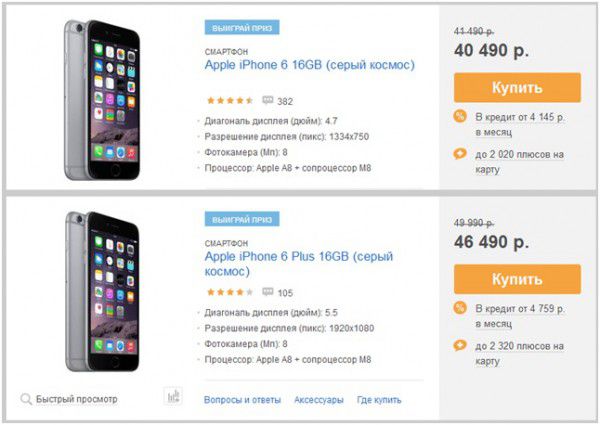Click Быстрый просмотр quick view link
Viewport: 600px width, 425px height.
click(77, 399)
